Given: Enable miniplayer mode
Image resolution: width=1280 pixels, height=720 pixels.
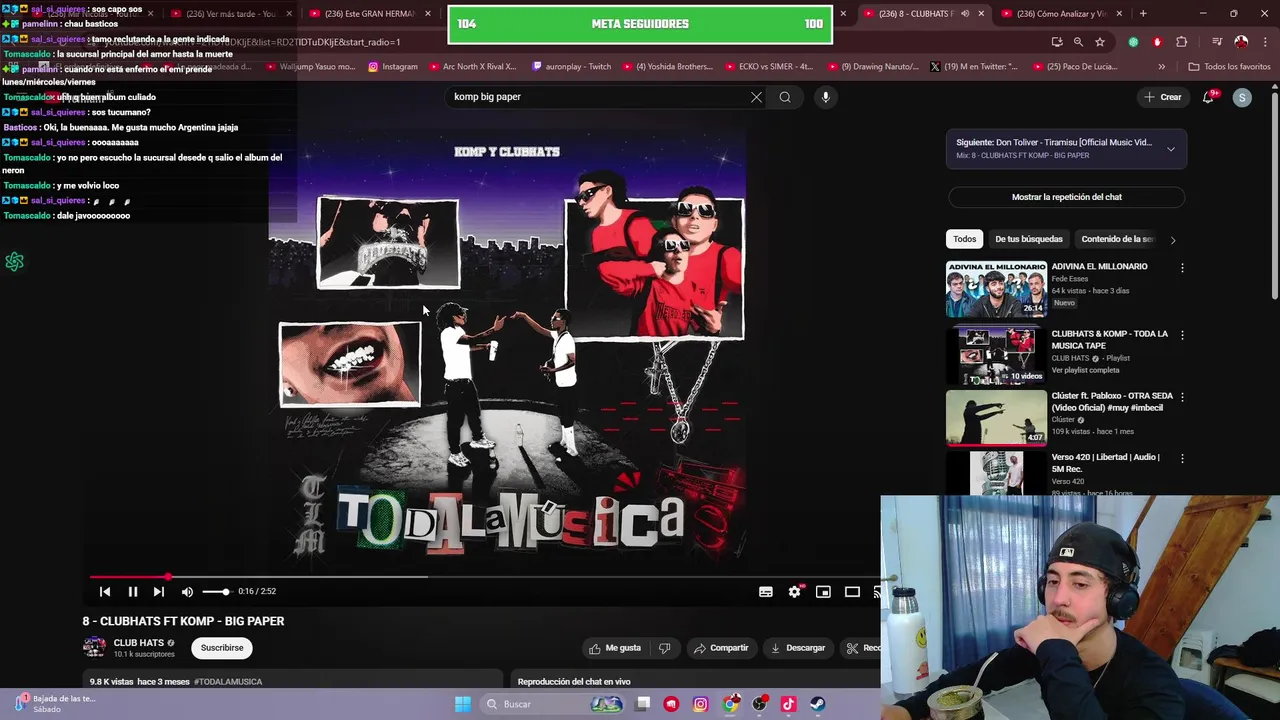Looking at the screenshot, I should pos(823,592).
